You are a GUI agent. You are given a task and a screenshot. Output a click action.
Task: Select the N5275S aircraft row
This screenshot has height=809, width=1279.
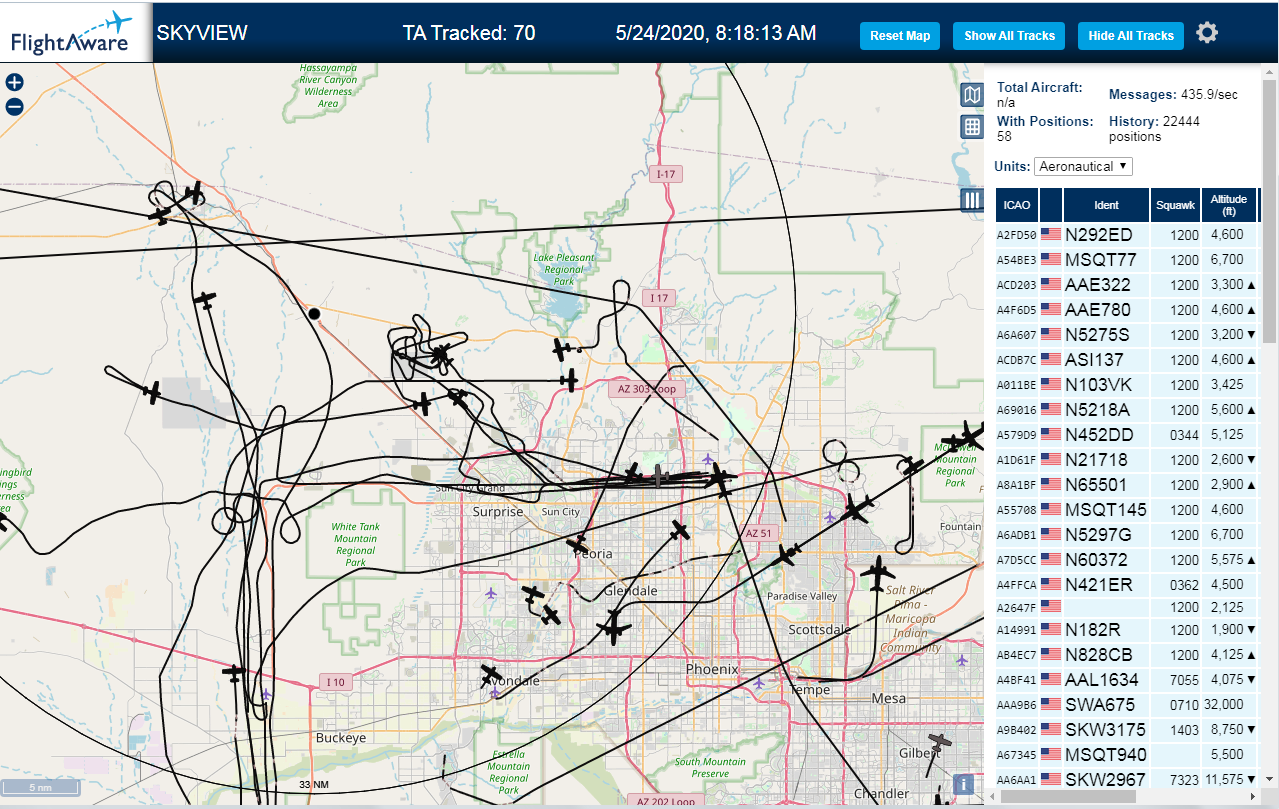pyautogui.click(x=1127, y=335)
